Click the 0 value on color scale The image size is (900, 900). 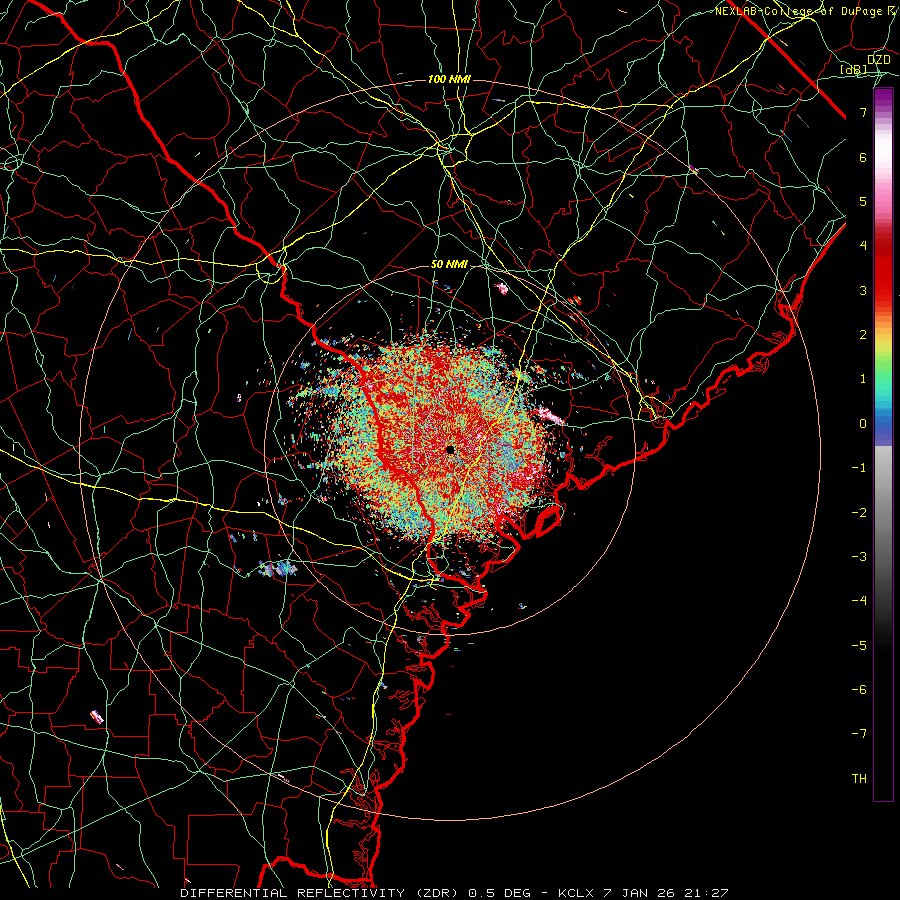863,424
